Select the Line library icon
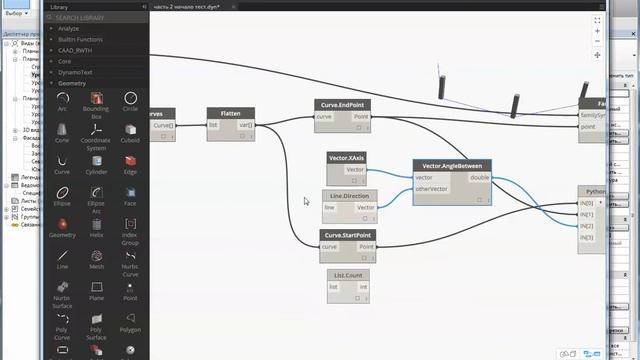 [x=62, y=256]
